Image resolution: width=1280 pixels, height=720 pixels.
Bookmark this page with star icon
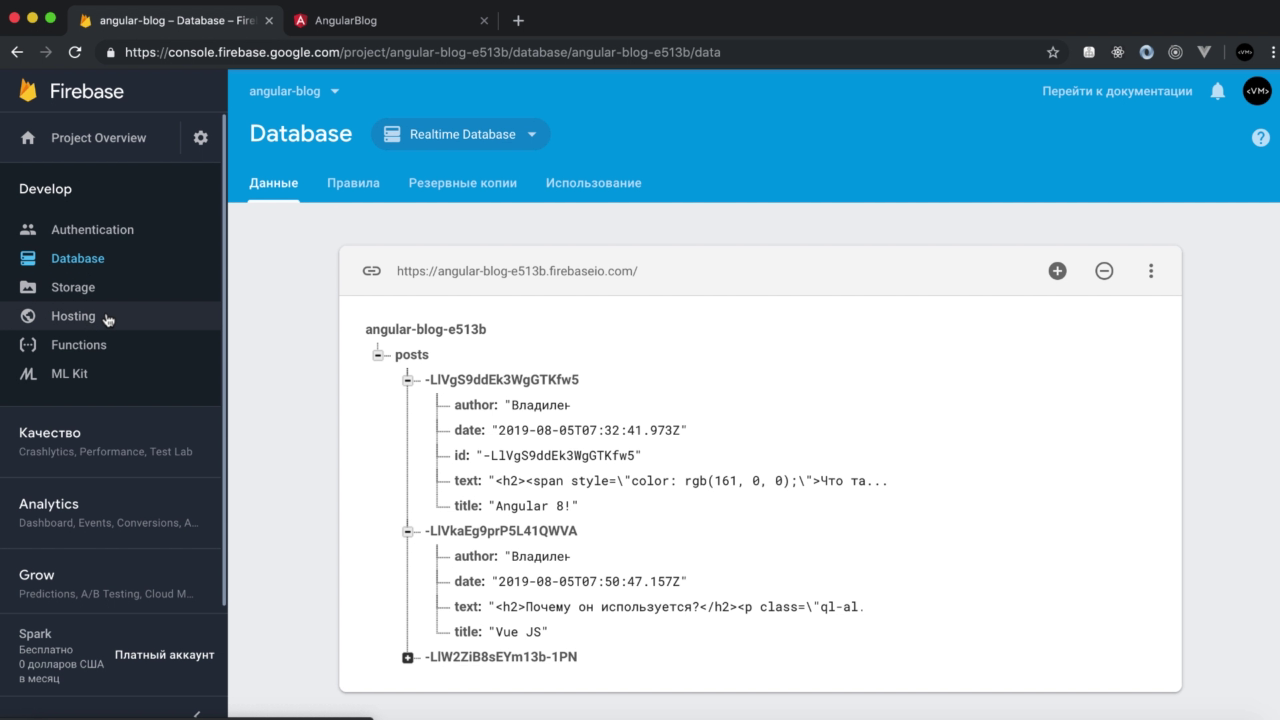pyautogui.click(x=1052, y=52)
